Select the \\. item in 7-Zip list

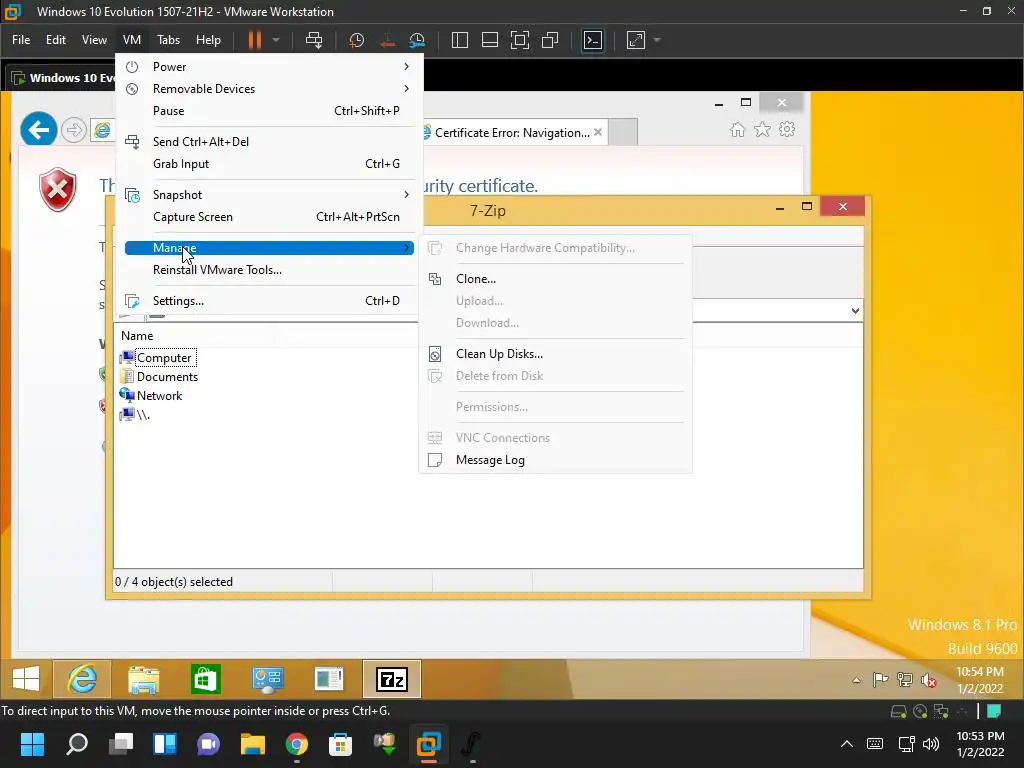135,415
